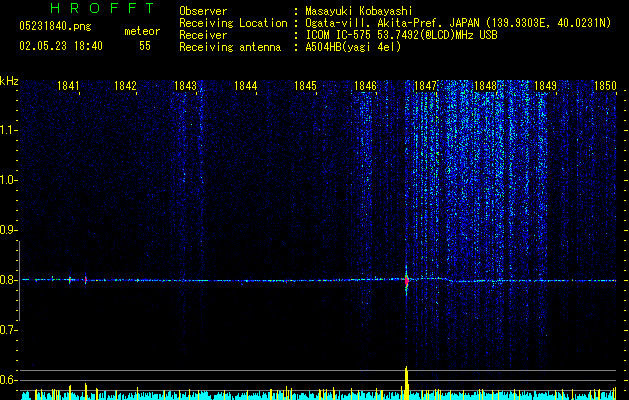This screenshot has width=629, height=400.
Task: Select the file name 05231840.png
Action: click(55, 27)
